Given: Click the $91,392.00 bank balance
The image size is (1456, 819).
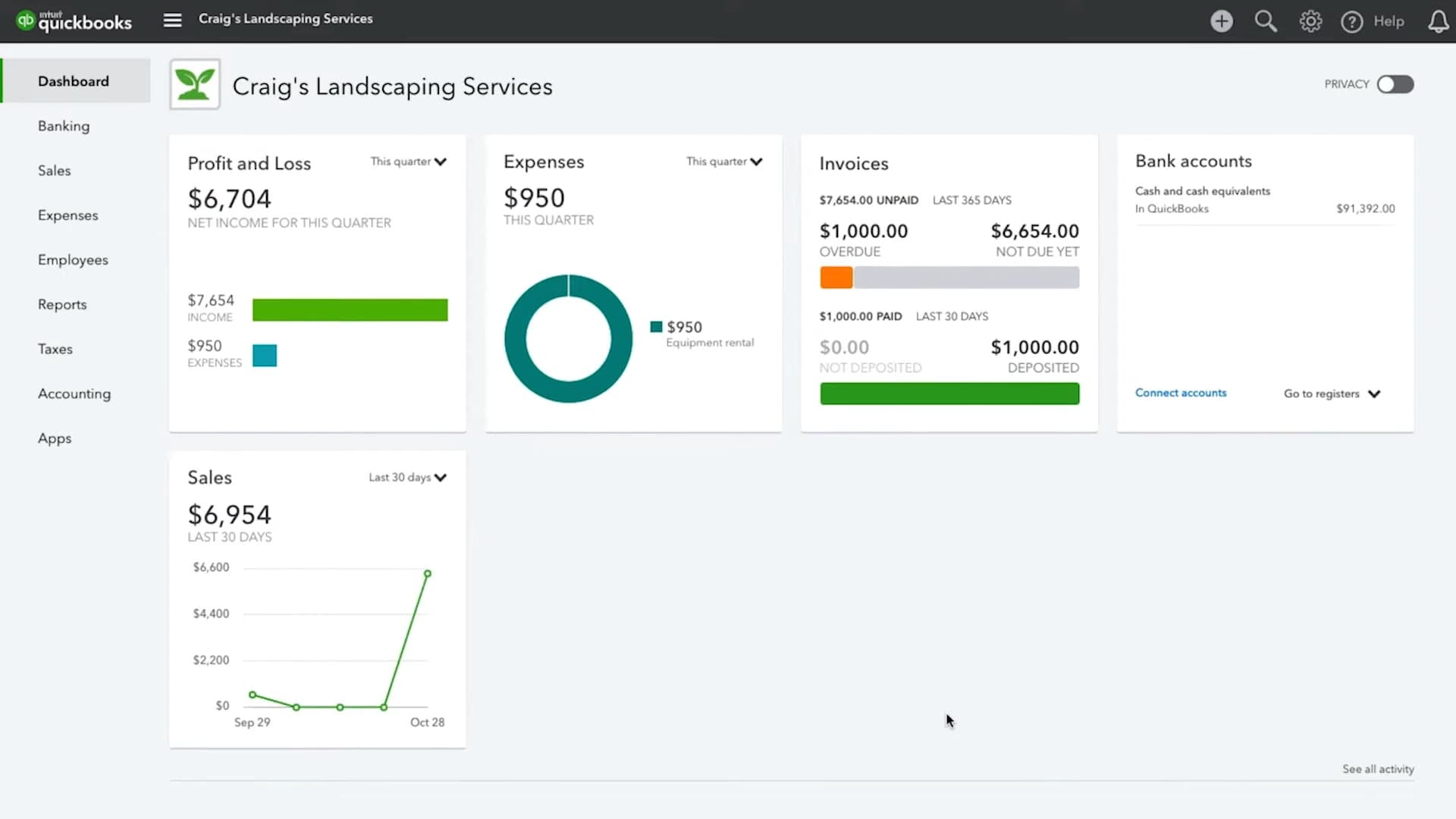Looking at the screenshot, I should coord(1365,209).
